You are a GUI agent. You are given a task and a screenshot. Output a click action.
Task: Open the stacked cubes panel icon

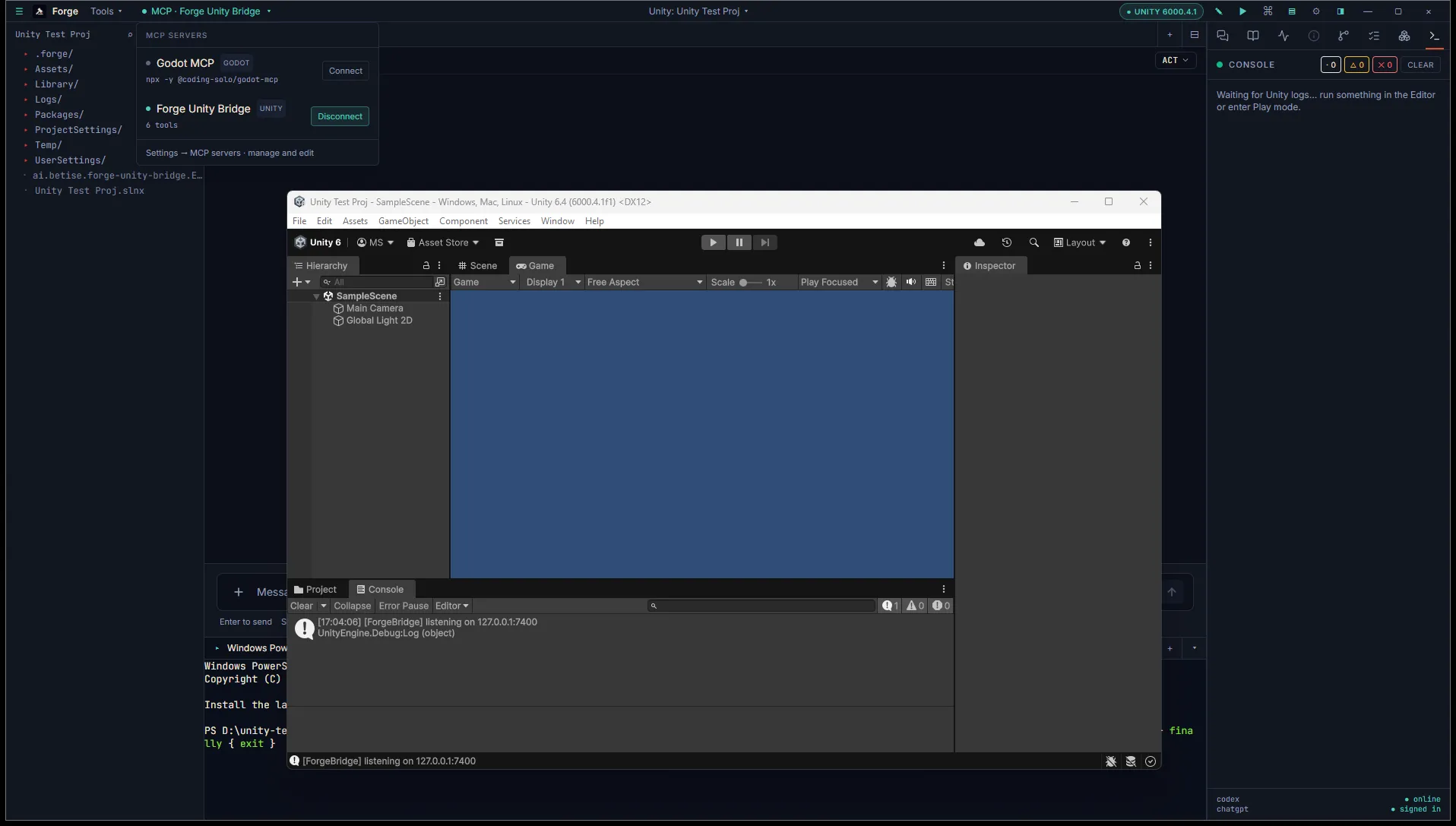(x=1404, y=36)
